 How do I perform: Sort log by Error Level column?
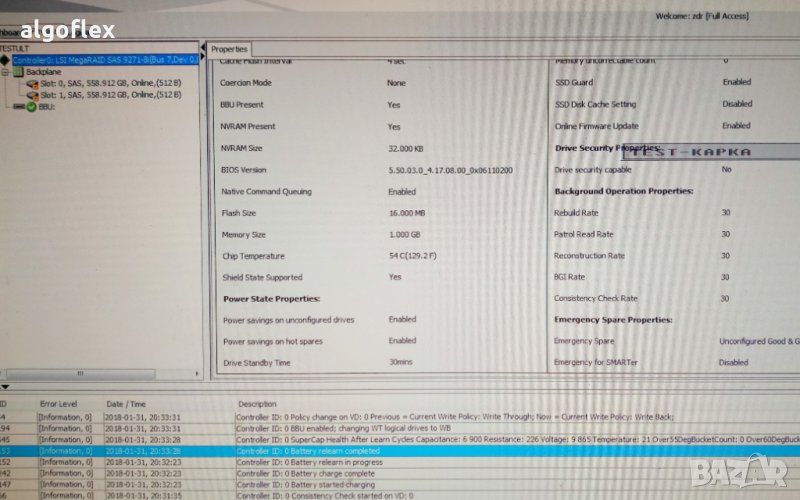pos(60,403)
